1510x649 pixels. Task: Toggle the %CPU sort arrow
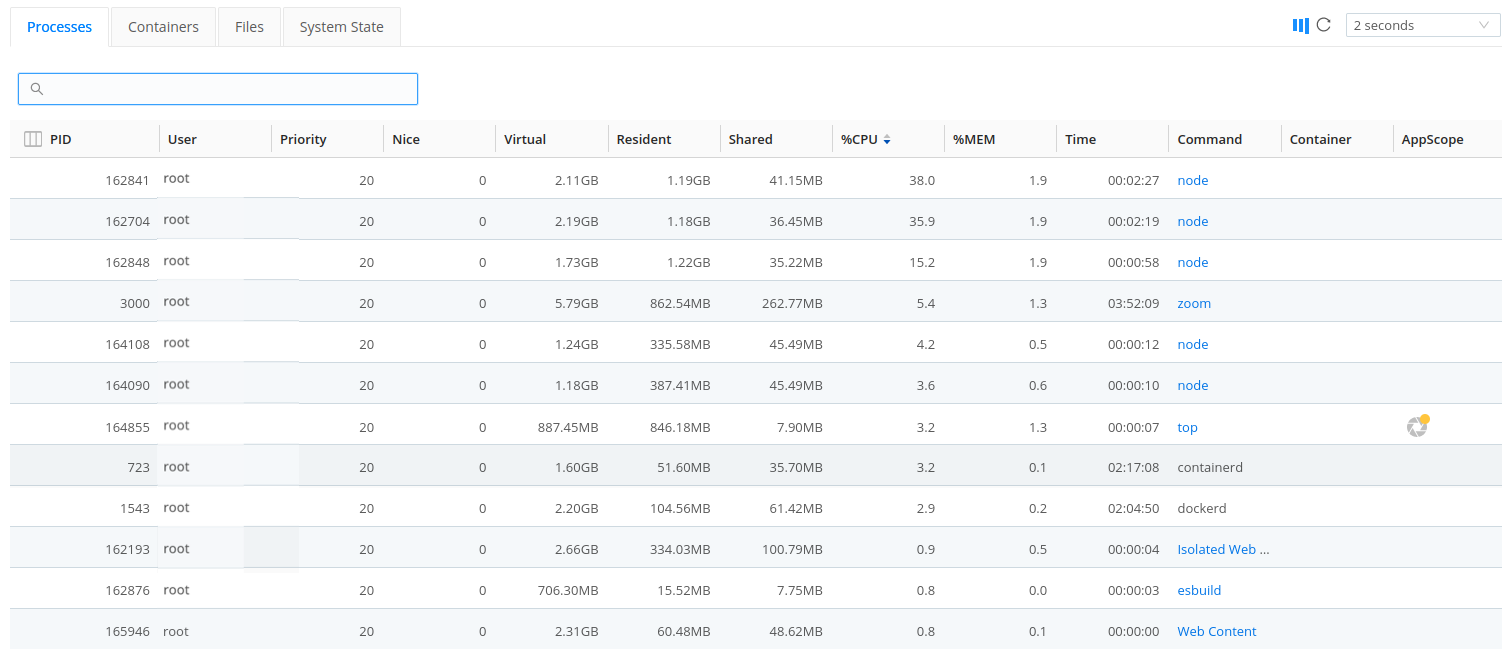[887, 140]
